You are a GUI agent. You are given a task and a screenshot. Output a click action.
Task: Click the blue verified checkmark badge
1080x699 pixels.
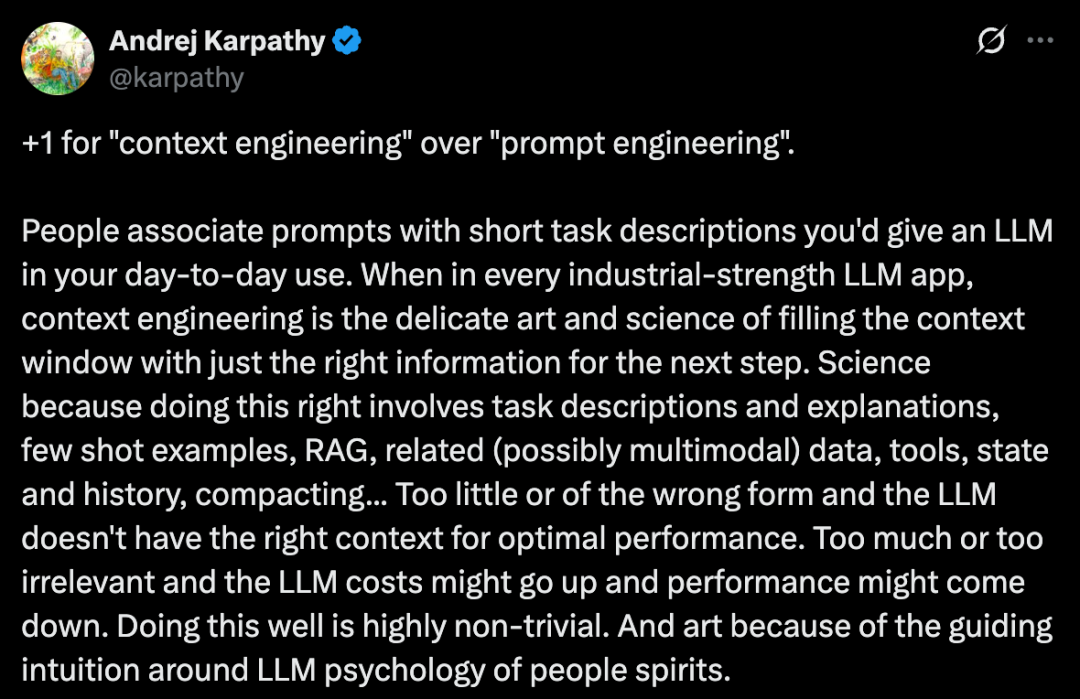pos(346,41)
